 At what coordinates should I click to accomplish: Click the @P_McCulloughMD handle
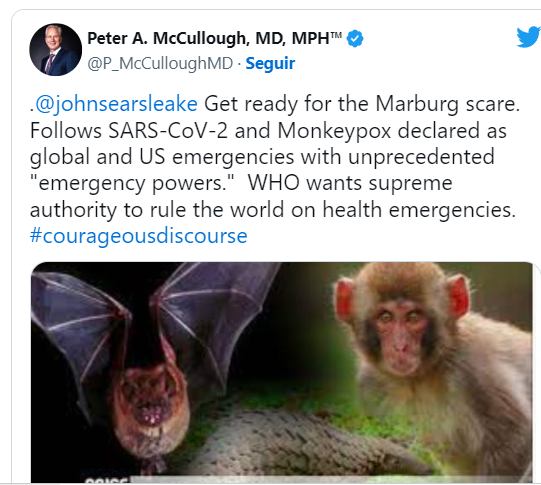pyautogui.click(x=160, y=63)
